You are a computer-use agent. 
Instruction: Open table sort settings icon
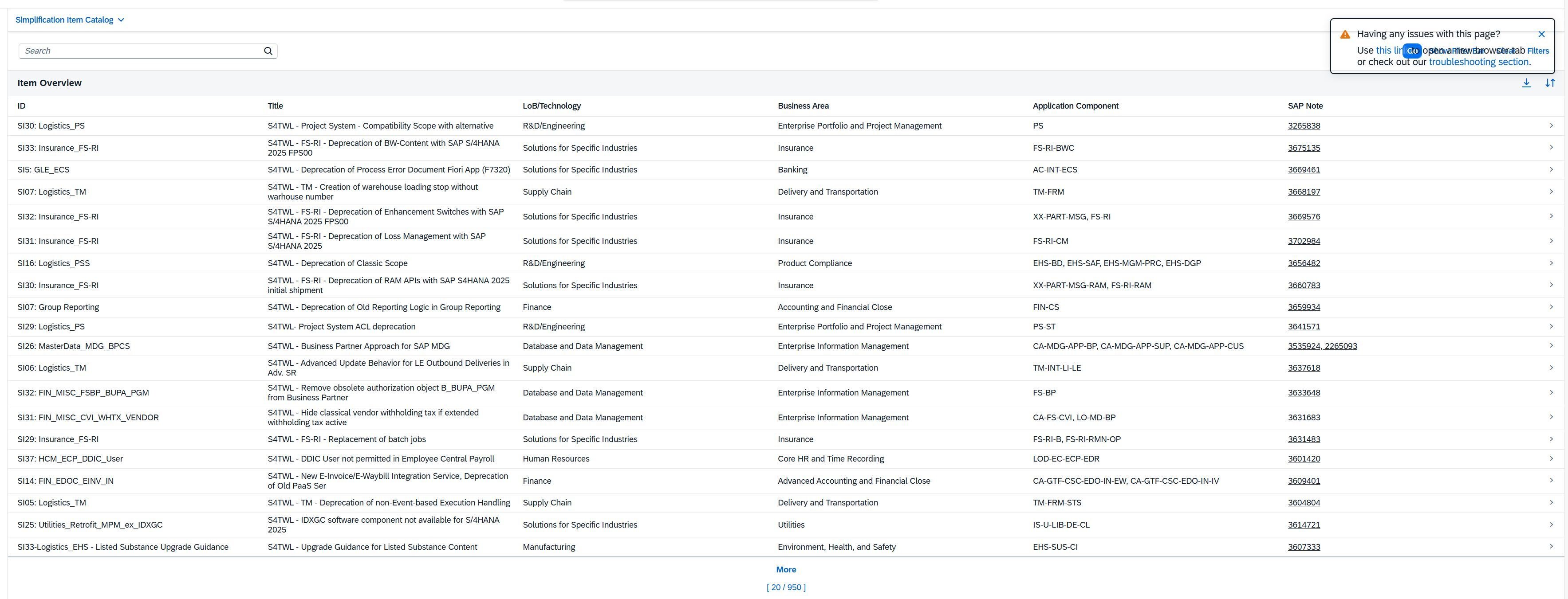pos(1550,83)
